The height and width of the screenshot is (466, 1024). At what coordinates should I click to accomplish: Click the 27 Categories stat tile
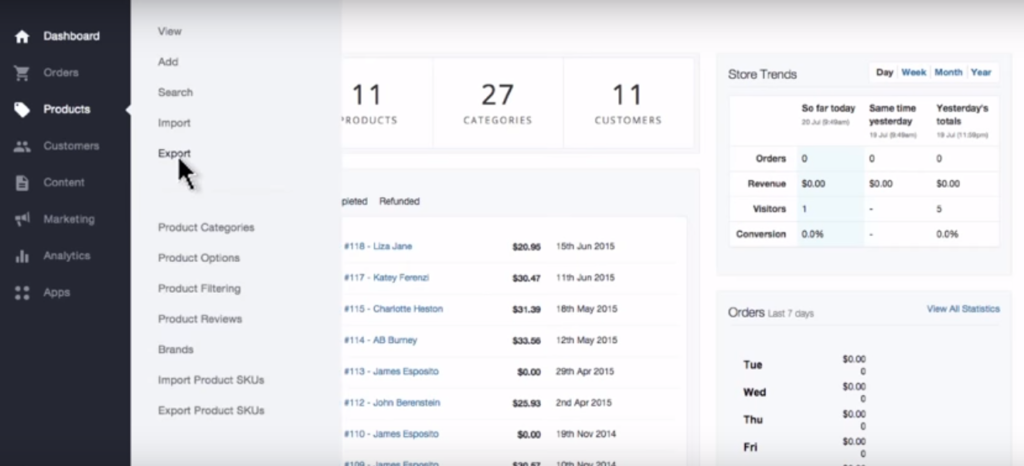coord(498,103)
